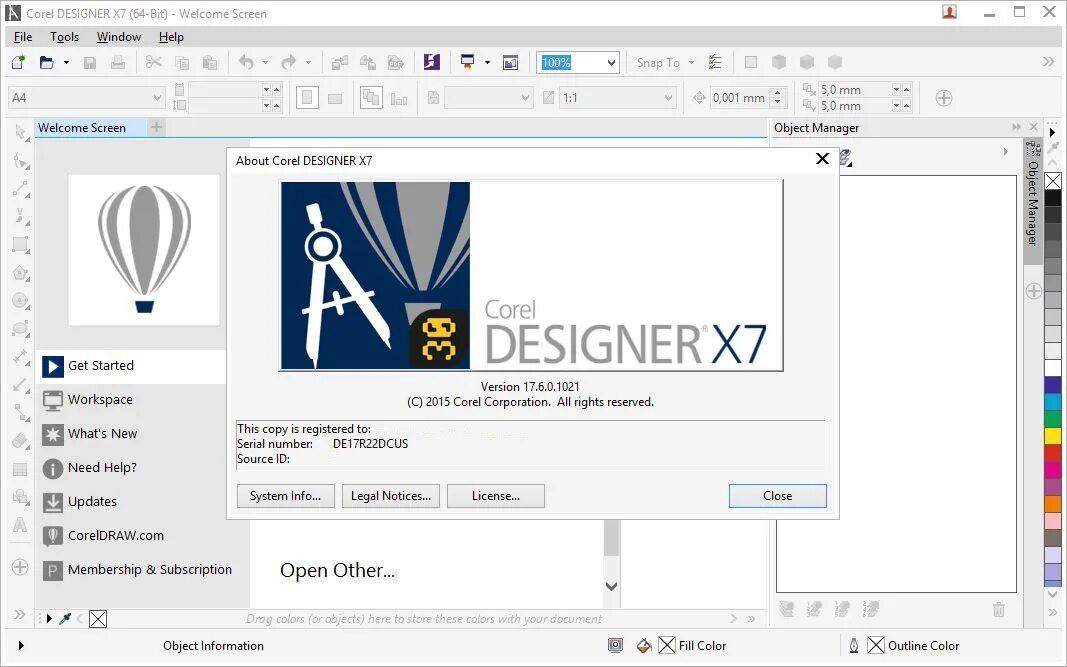The image size is (1067, 667).
Task: Add a new document tab with plus
Action: tap(157, 127)
